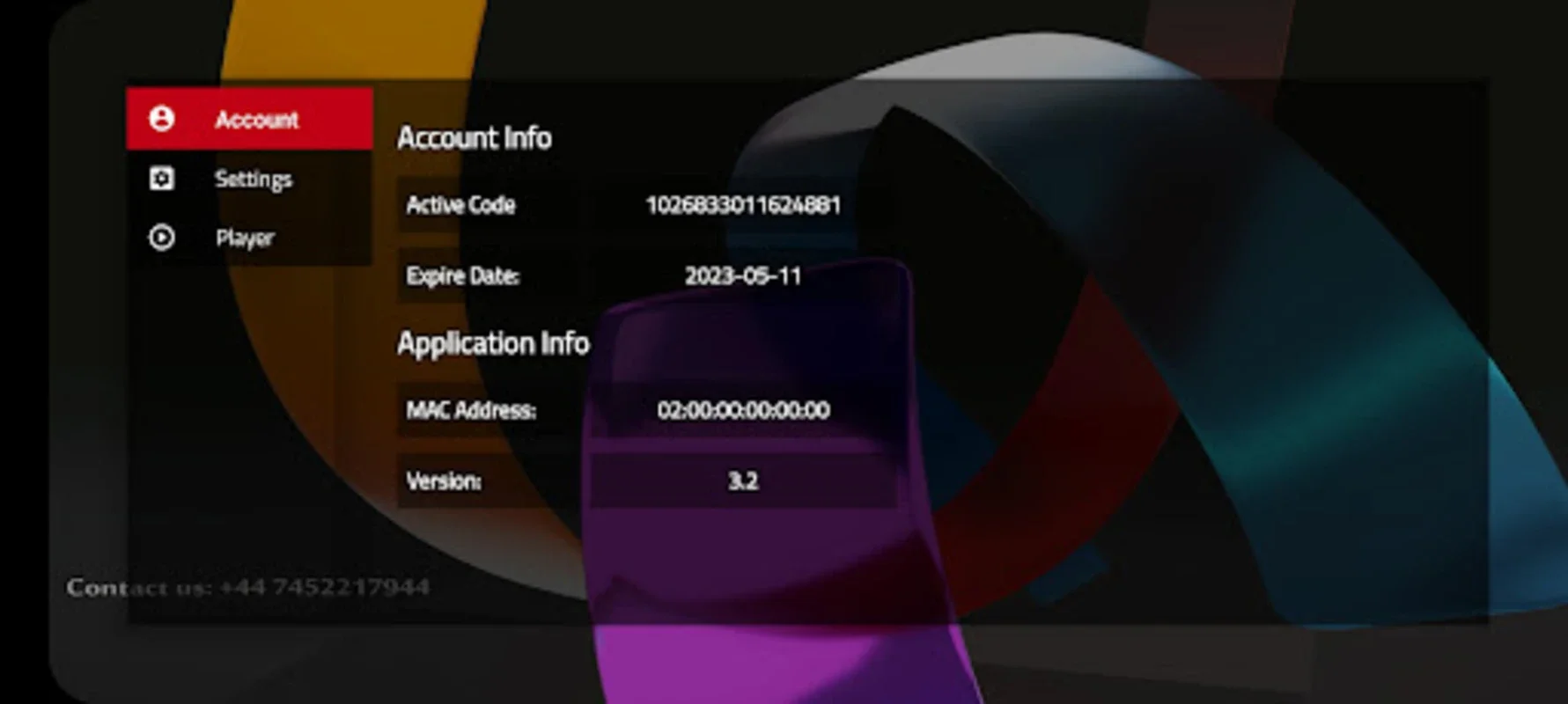Select the Expire Date label
Viewport: 1568px width, 704px height.
coord(462,276)
